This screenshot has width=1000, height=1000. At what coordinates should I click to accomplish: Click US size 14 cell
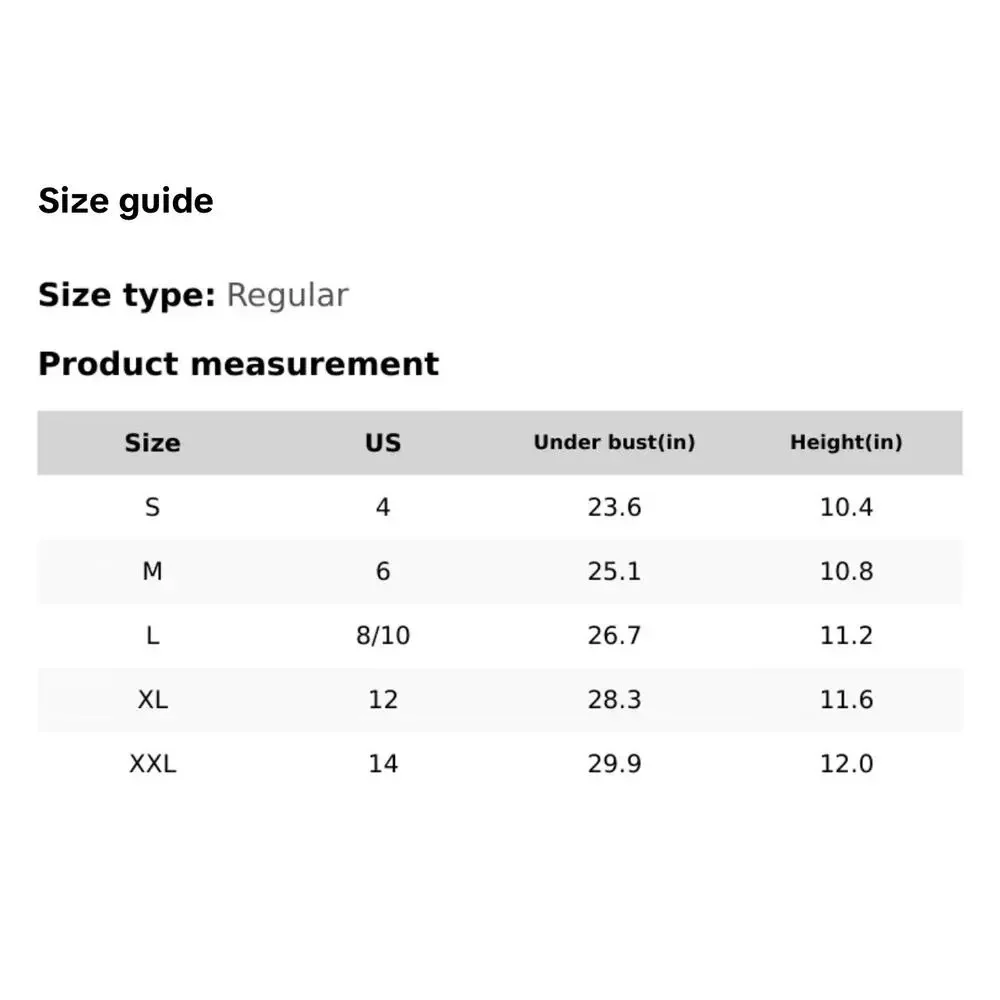point(383,763)
